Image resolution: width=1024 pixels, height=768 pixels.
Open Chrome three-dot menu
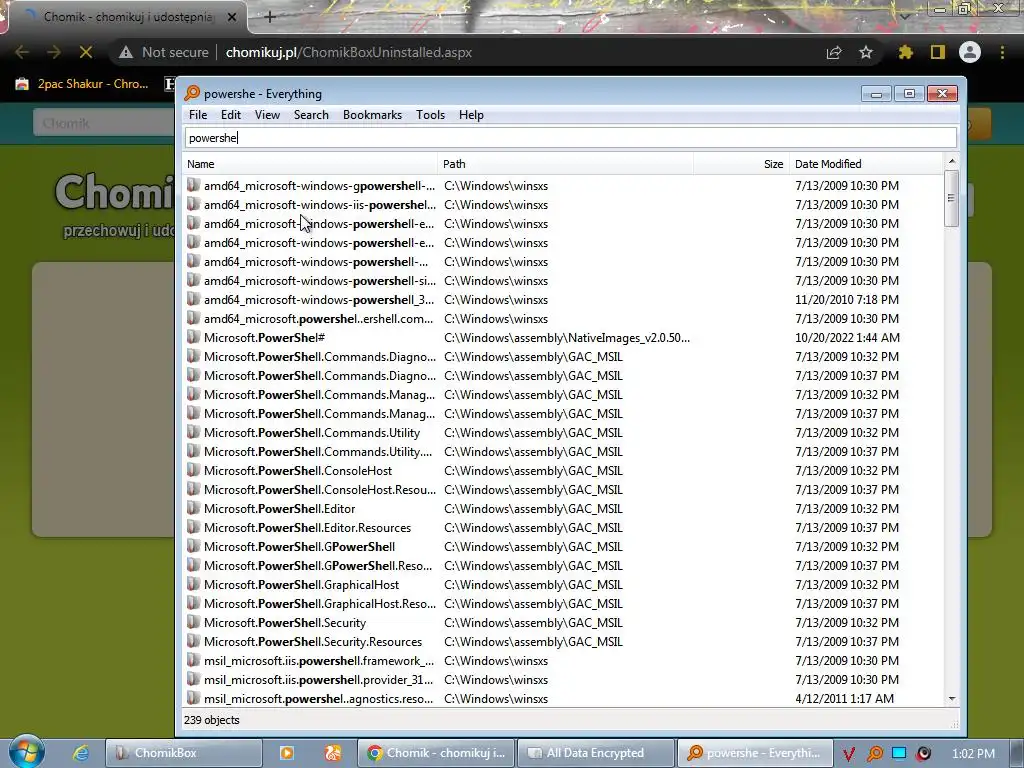[1002, 52]
